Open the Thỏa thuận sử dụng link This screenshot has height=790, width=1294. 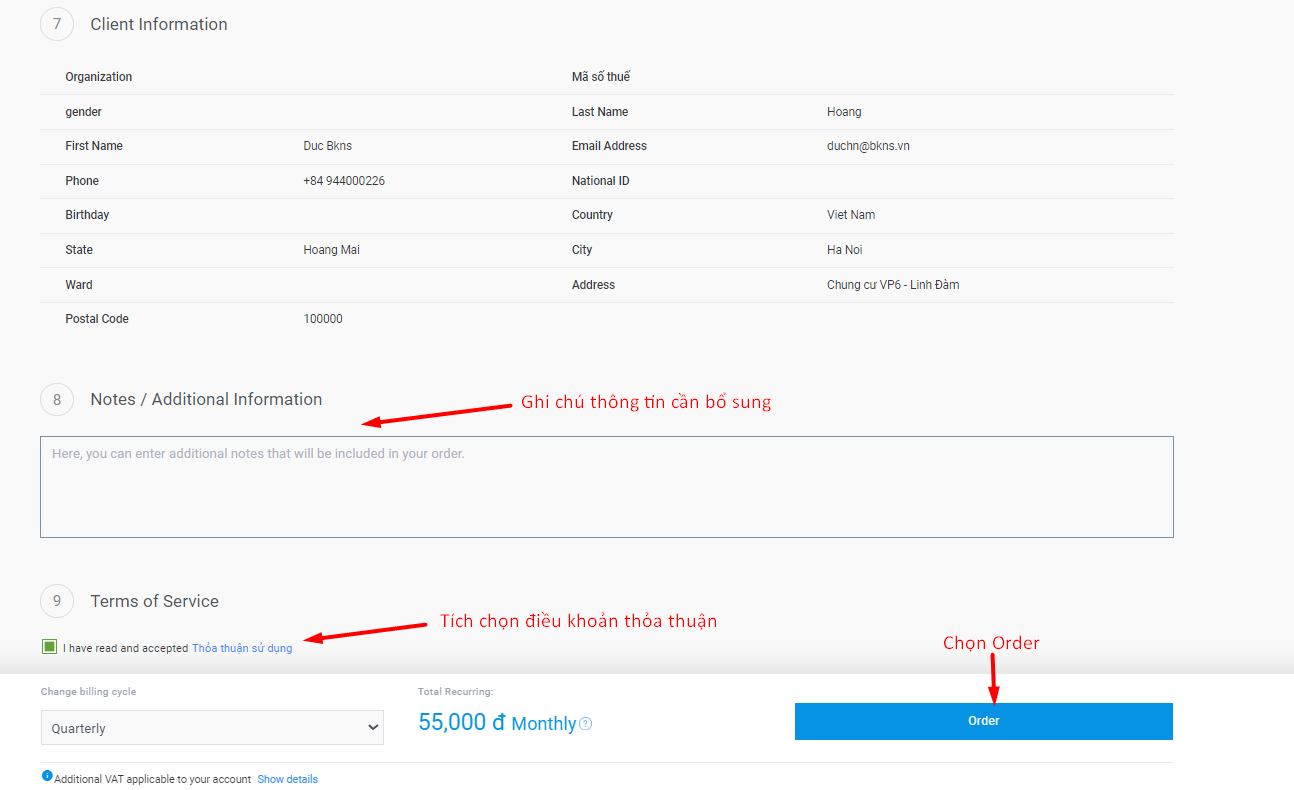pyautogui.click(x=242, y=648)
